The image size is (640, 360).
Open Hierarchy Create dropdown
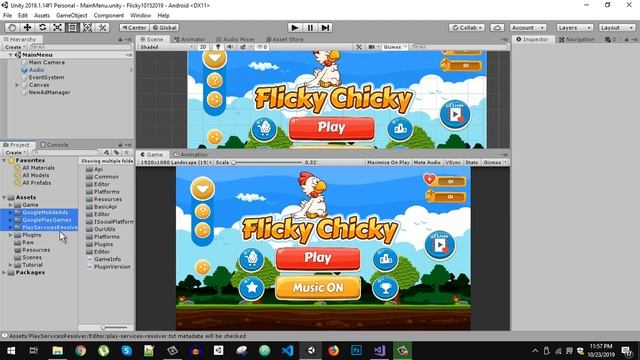pyautogui.click(x=15, y=47)
